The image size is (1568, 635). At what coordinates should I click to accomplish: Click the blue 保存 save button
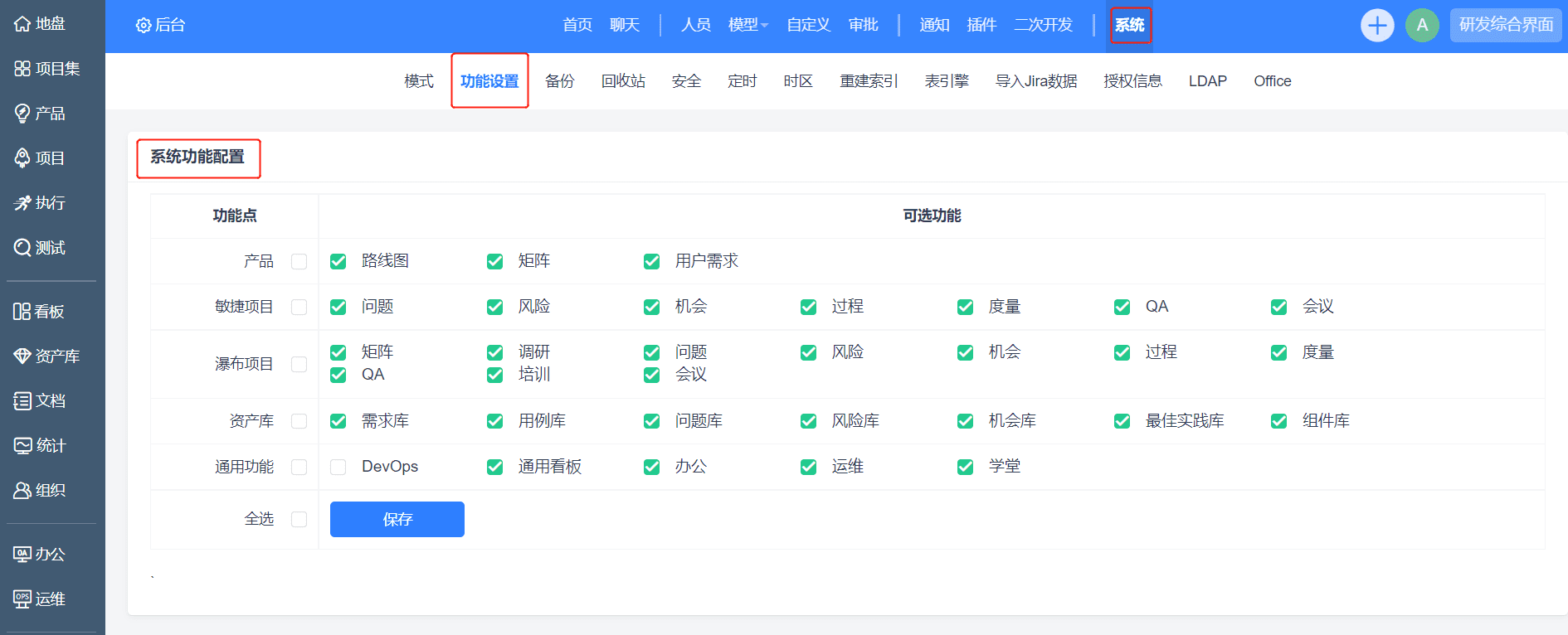click(x=397, y=519)
